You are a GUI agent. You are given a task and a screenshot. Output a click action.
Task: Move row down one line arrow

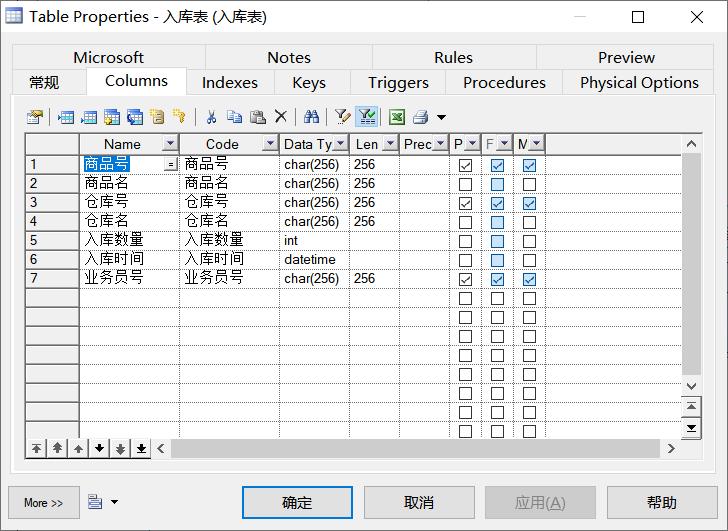click(99, 448)
